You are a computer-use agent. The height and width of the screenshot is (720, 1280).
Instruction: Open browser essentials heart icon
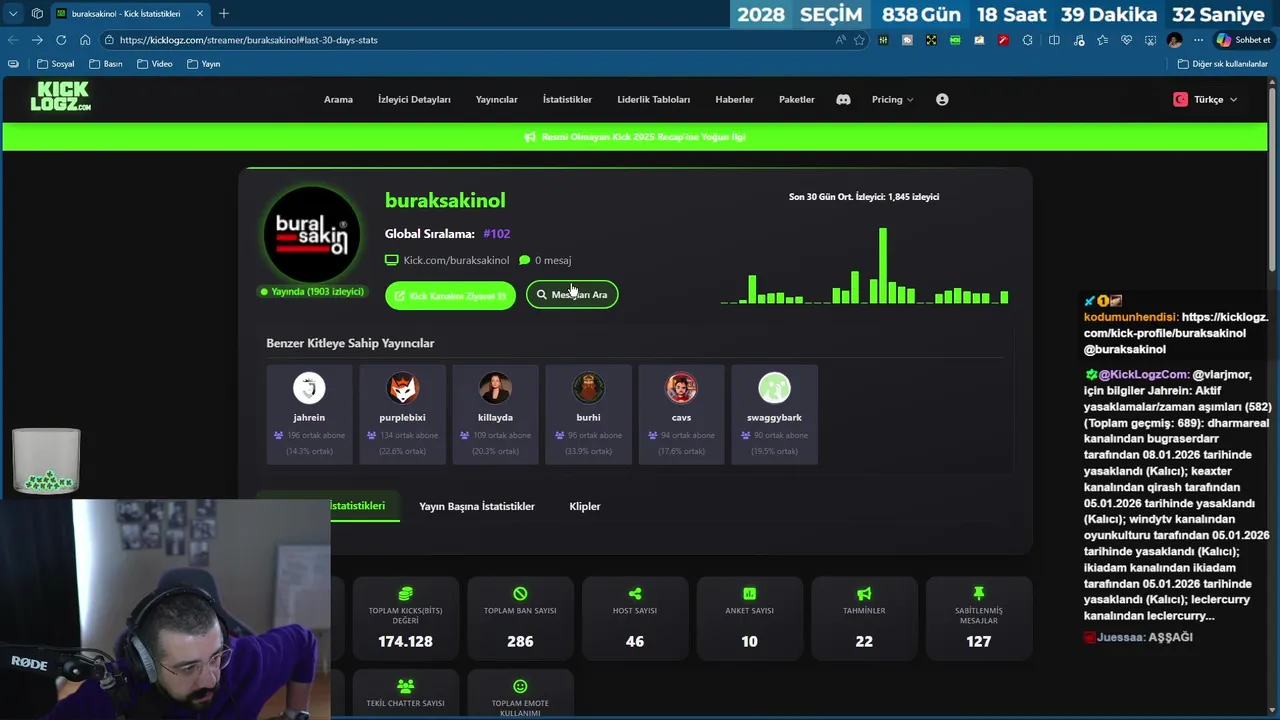point(1126,40)
